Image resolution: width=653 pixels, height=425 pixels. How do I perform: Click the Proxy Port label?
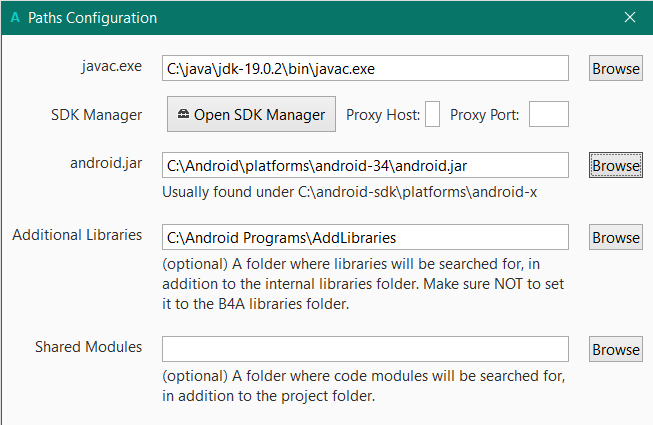pyautogui.click(x=485, y=114)
